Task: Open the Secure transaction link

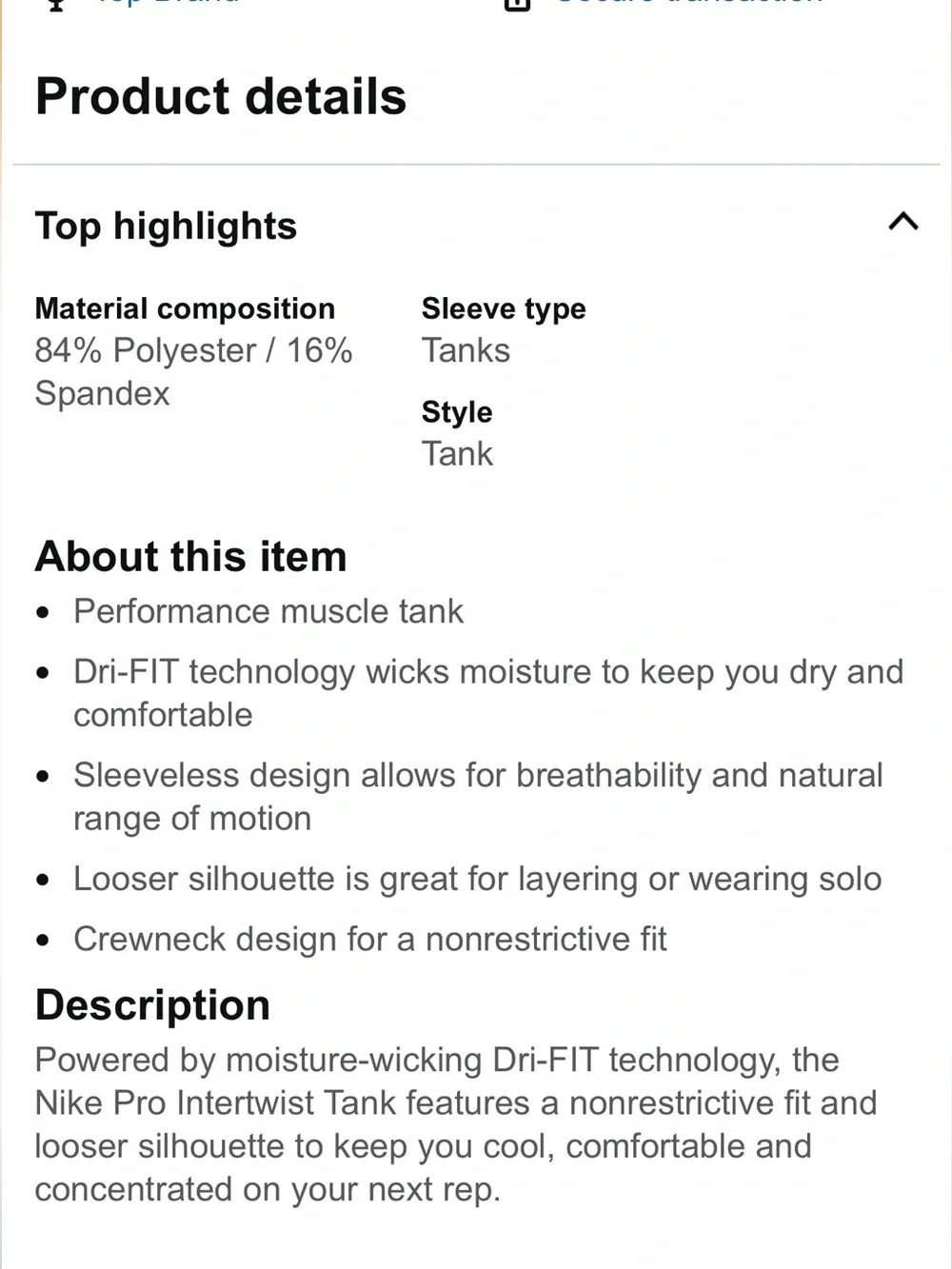Action: (x=690, y=3)
